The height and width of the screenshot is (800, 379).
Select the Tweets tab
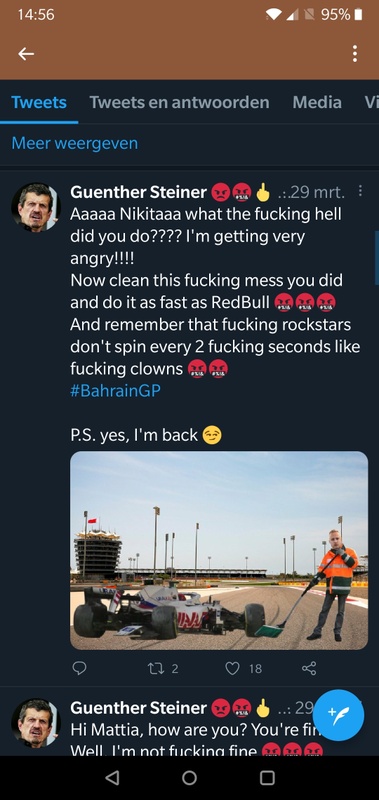(39, 102)
